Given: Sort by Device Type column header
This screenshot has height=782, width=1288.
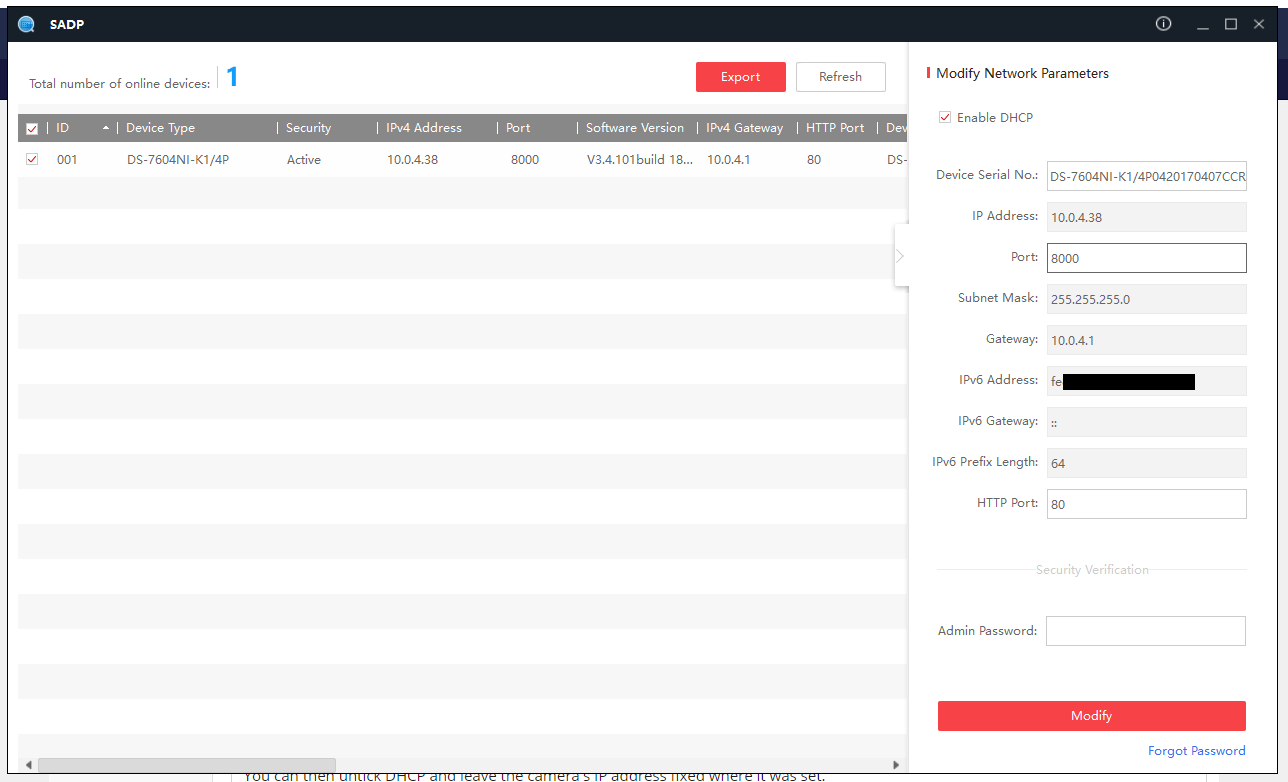Looking at the screenshot, I should click(161, 128).
